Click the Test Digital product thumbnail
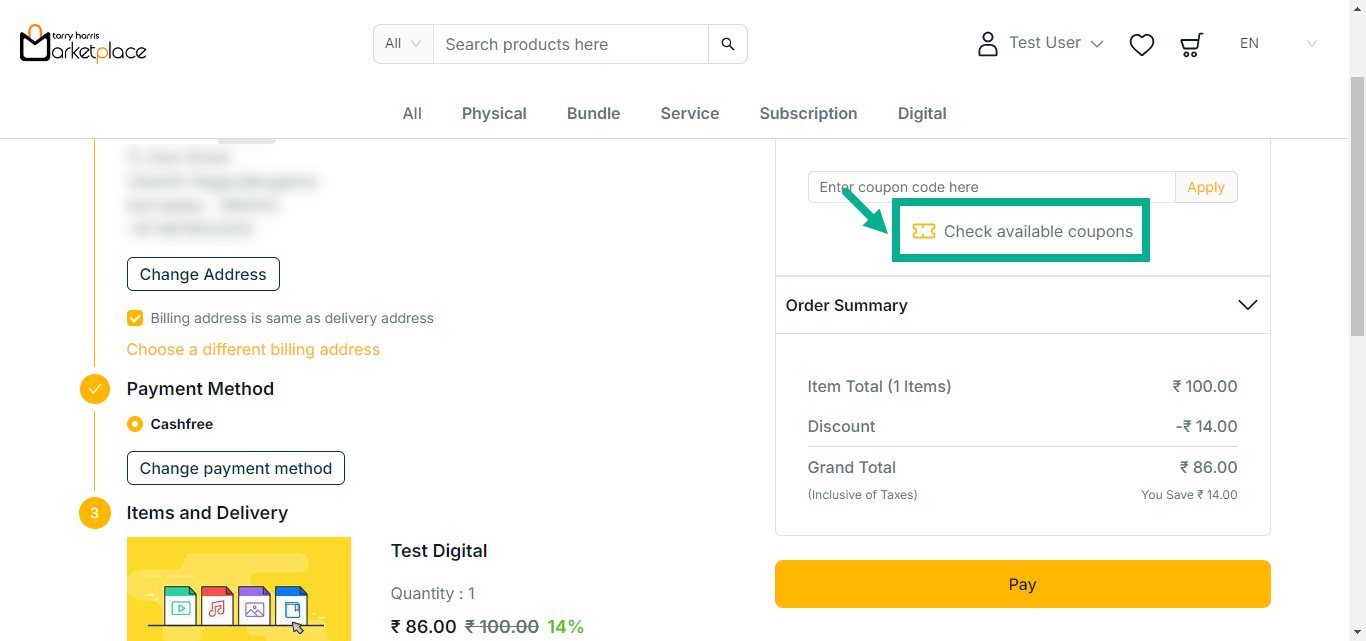 [x=239, y=589]
